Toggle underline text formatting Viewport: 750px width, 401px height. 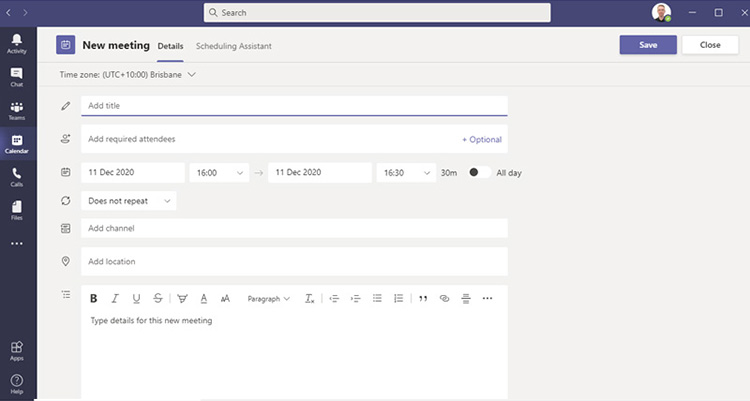(x=136, y=298)
